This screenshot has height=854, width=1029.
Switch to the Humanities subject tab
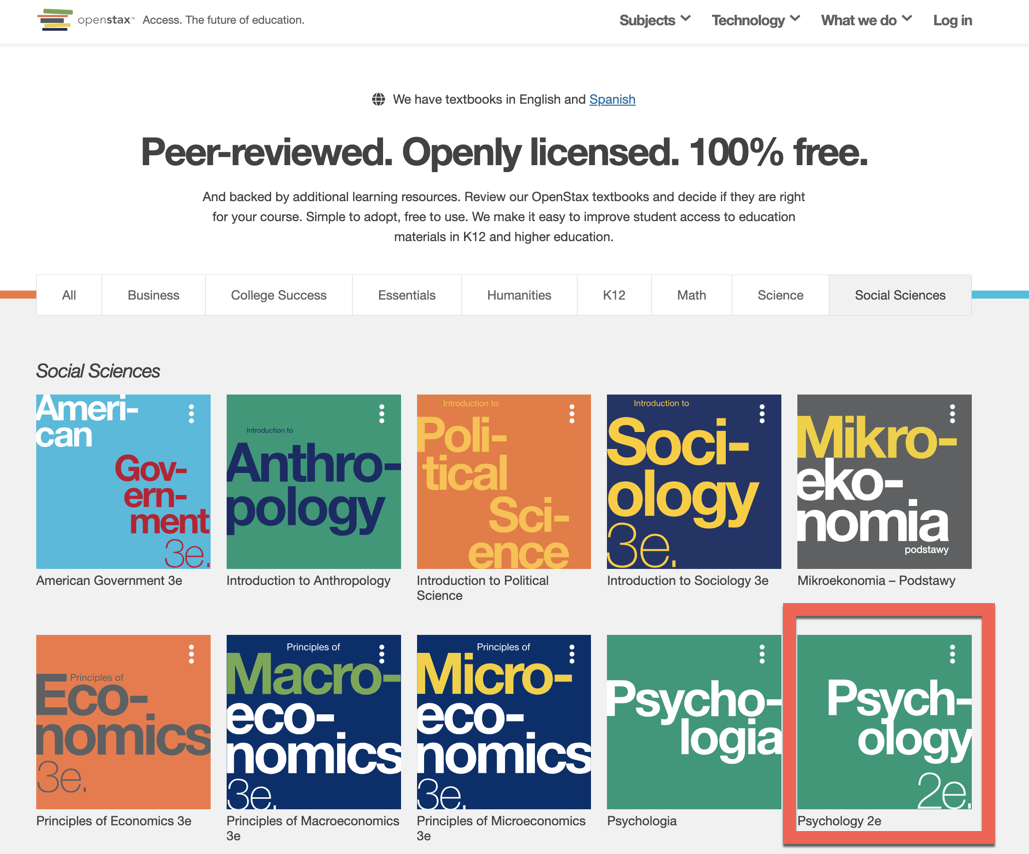point(519,295)
